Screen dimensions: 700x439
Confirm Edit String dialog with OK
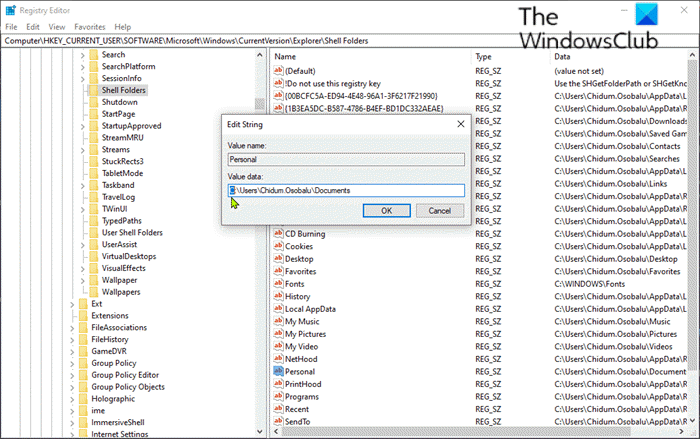387,211
